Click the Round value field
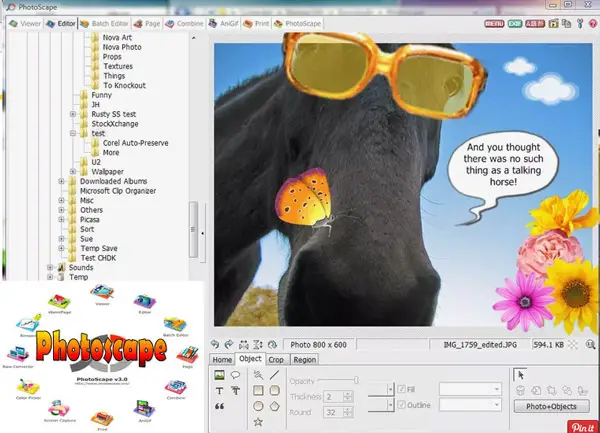This screenshot has width=600, height=433. (334, 412)
